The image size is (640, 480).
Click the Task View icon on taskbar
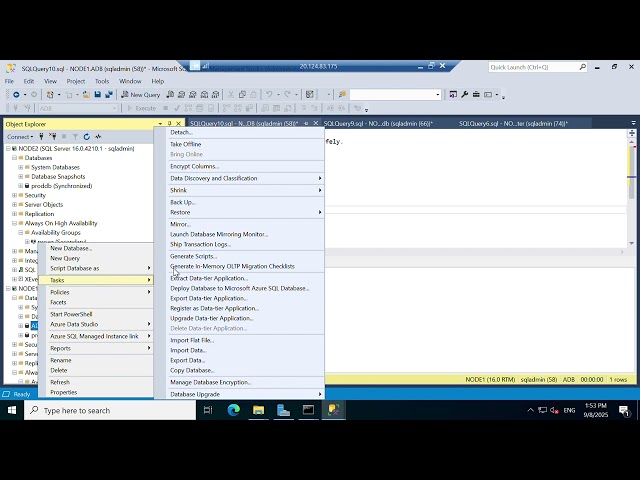click(208, 410)
